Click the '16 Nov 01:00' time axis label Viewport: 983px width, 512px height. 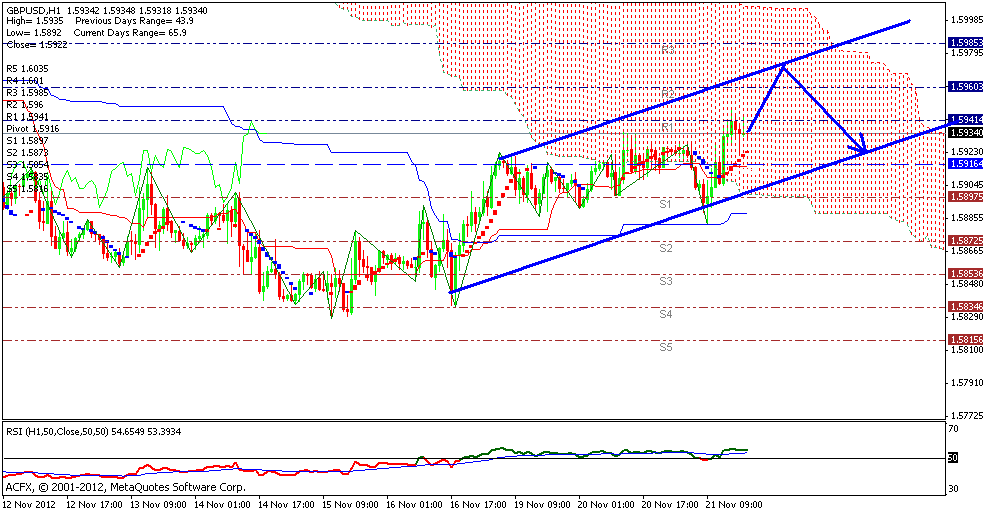coord(415,504)
